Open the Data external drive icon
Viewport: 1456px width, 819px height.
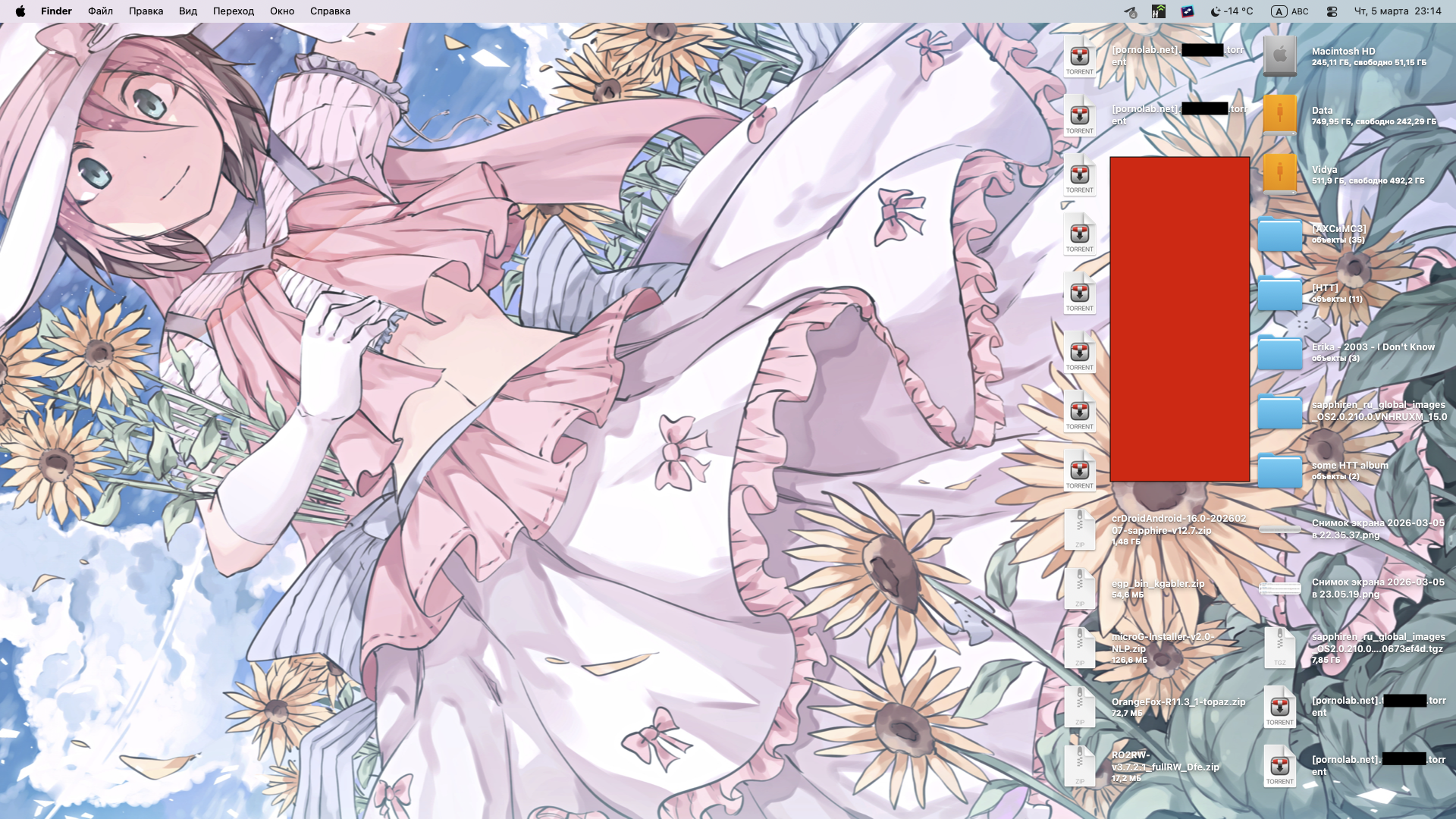(1279, 115)
